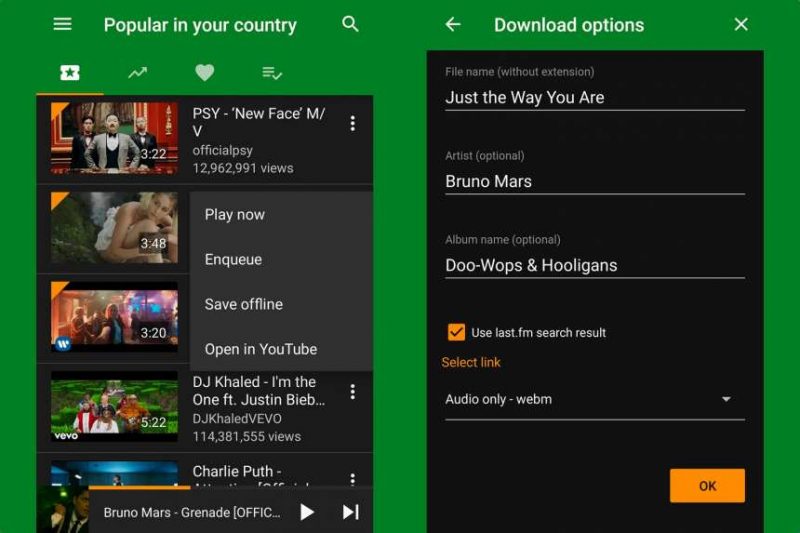
Task: Edit the Artist field Bruno Mars
Action: click(594, 181)
